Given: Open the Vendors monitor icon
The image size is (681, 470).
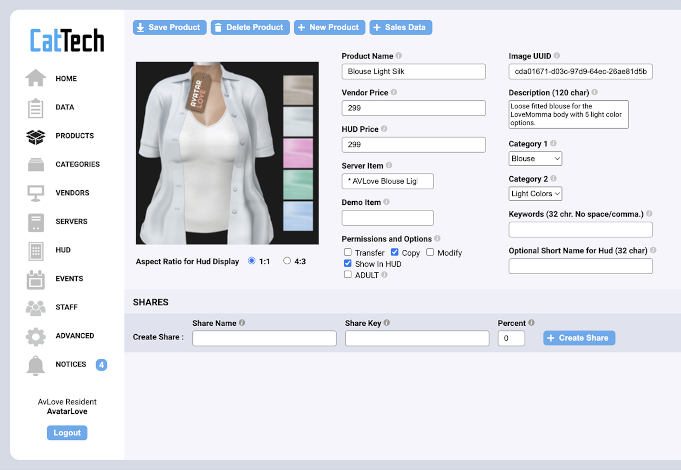Looking at the screenshot, I should point(36,193).
